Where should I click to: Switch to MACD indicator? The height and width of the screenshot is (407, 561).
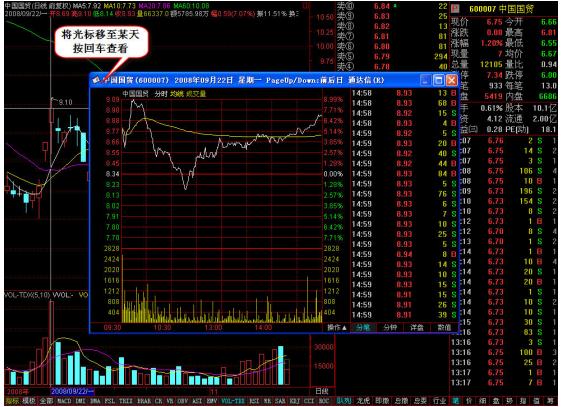point(64,401)
